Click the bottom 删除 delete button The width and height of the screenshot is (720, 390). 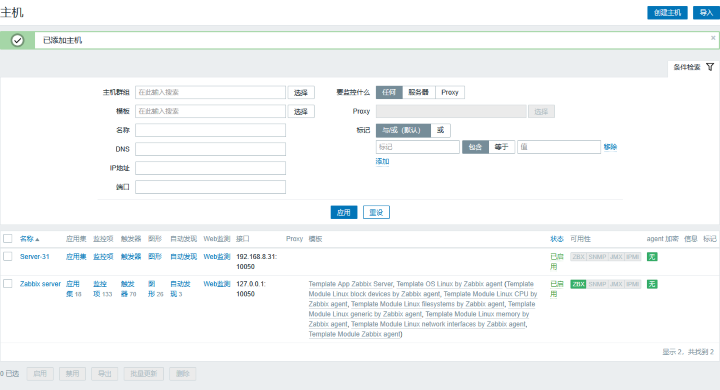(x=183, y=373)
